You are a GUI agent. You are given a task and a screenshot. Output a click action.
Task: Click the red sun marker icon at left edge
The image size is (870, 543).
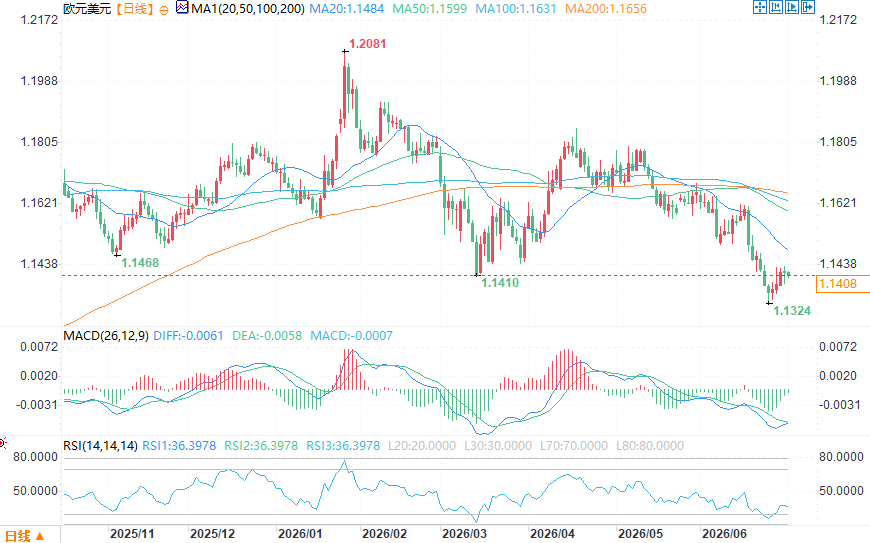[x=2, y=443]
